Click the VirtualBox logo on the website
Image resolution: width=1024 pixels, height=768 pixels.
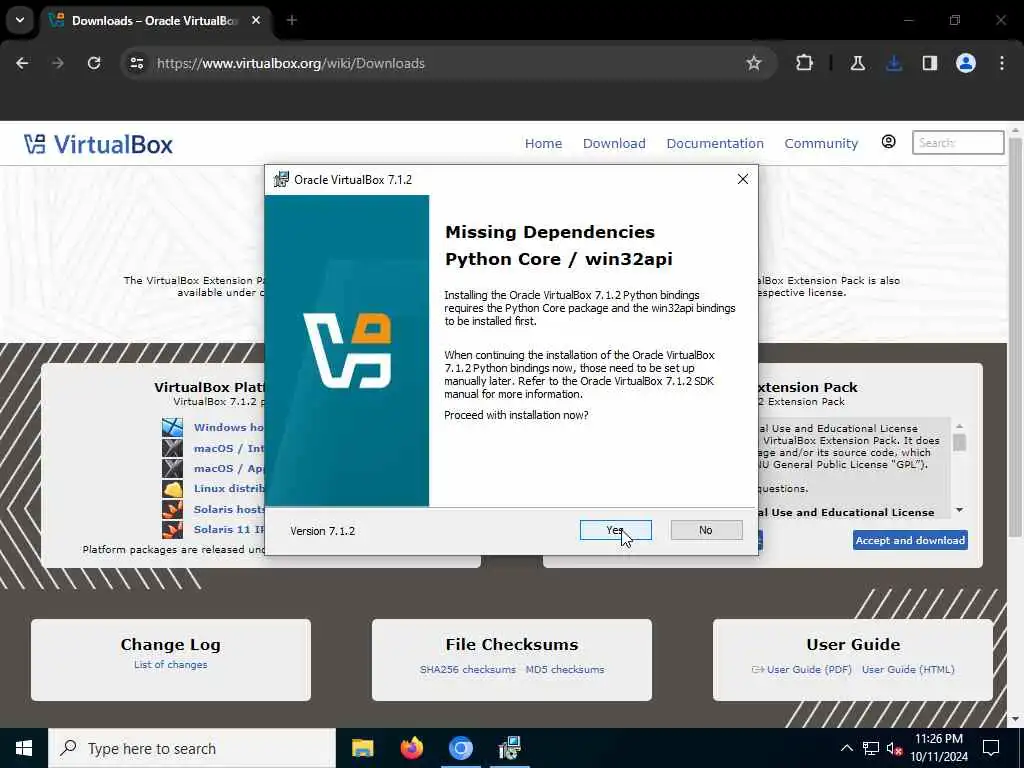click(98, 144)
